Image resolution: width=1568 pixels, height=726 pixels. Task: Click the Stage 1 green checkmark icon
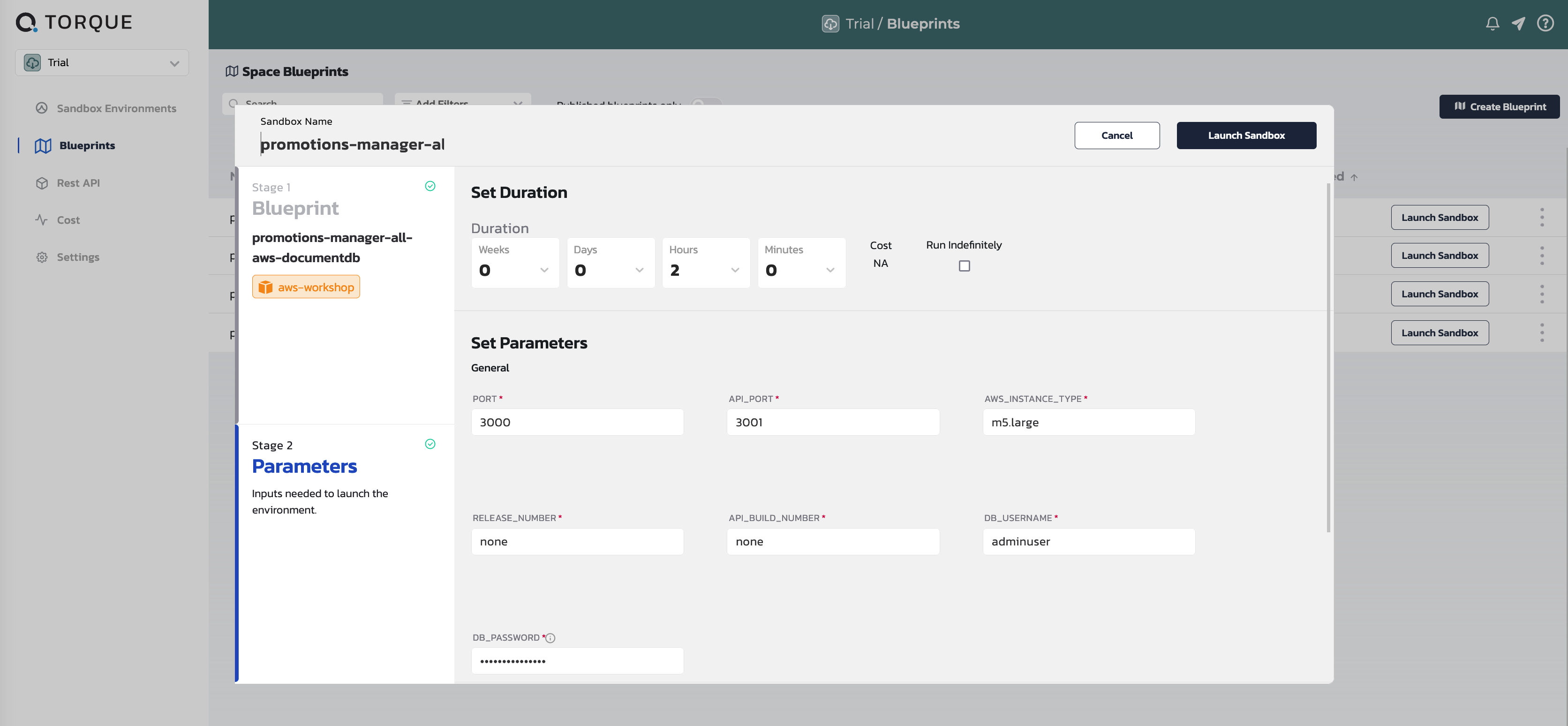tap(430, 186)
